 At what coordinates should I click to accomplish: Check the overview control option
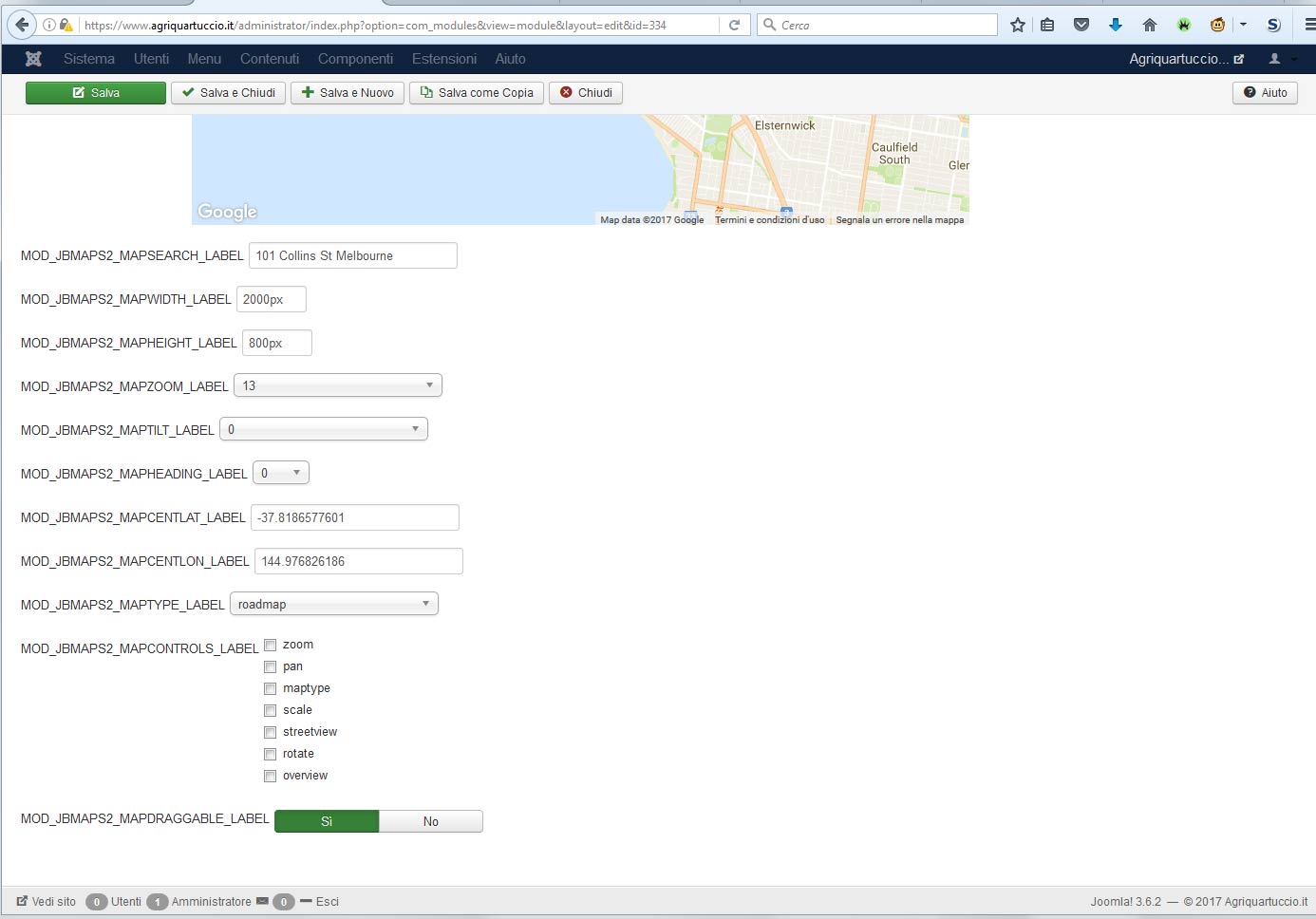click(270, 776)
